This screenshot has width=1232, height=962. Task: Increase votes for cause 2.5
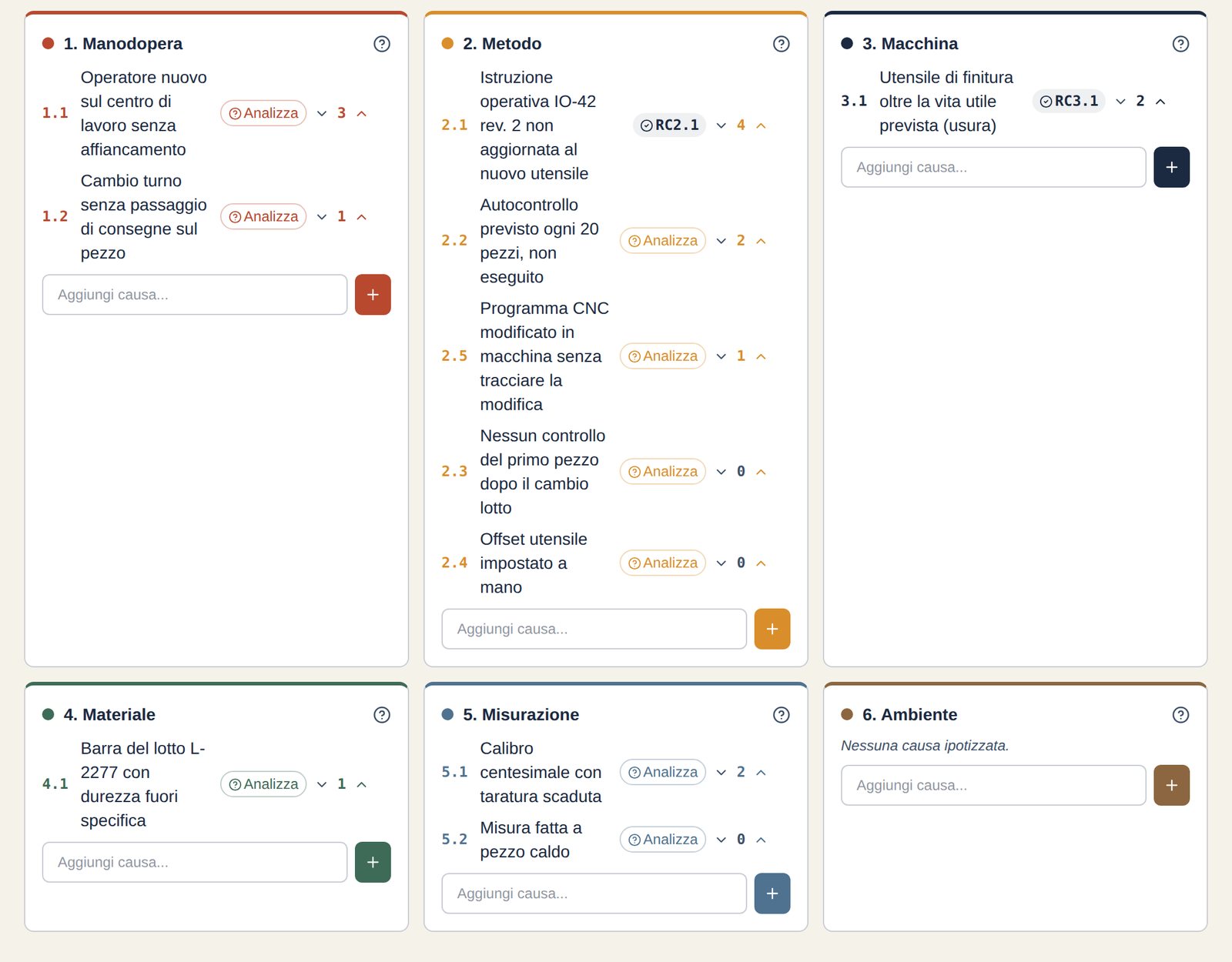point(762,356)
